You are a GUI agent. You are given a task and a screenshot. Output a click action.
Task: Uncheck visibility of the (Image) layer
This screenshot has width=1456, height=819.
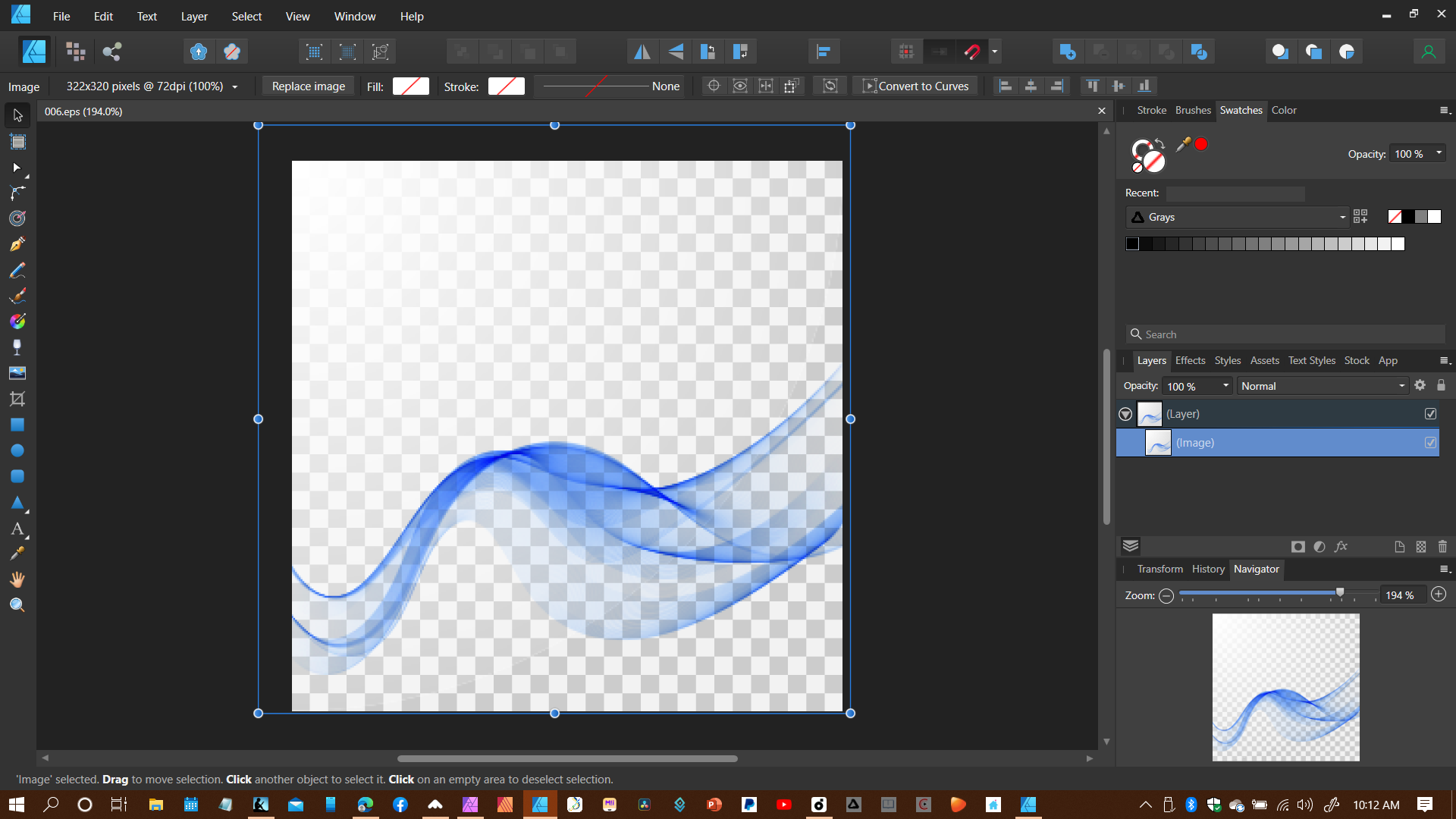tap(1430, 442)
